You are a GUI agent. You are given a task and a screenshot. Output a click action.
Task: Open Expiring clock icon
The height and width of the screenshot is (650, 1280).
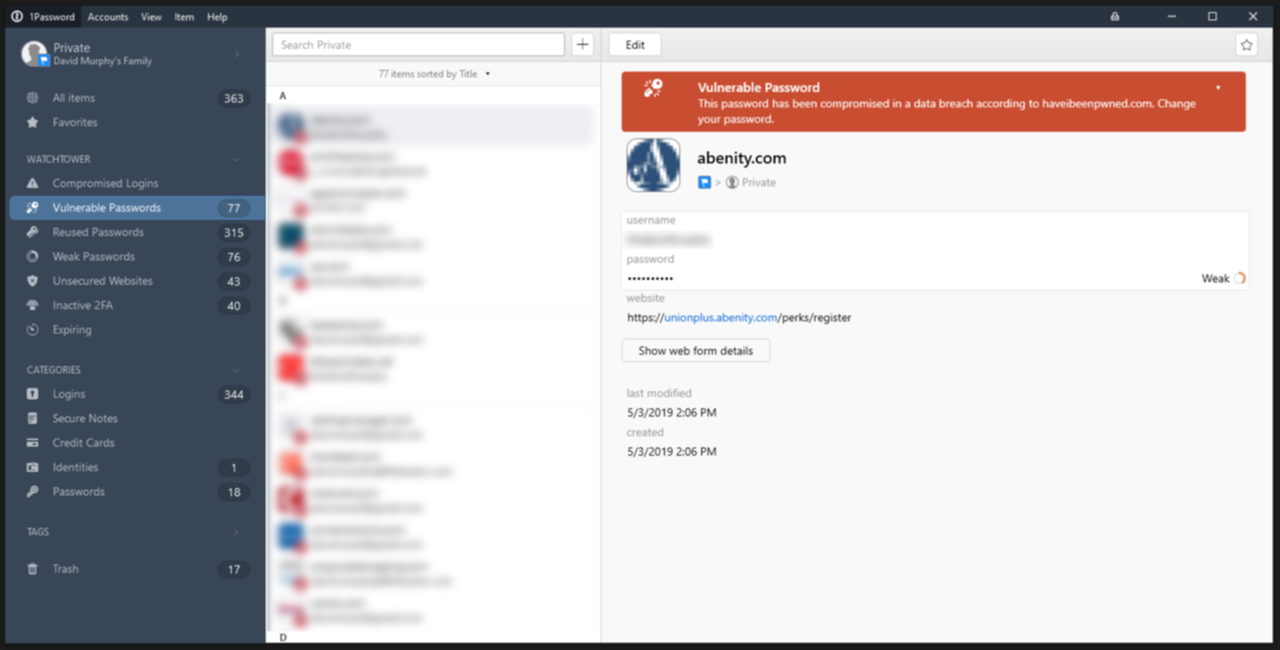[33, 329]
